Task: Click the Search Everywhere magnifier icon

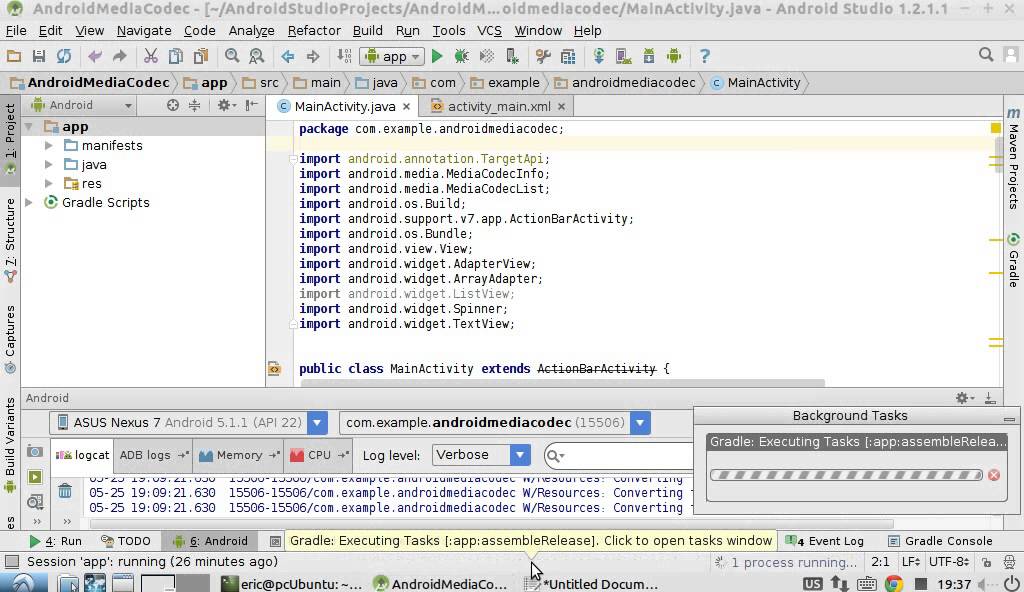Action: pyautogui.click(x=986, y=55)
